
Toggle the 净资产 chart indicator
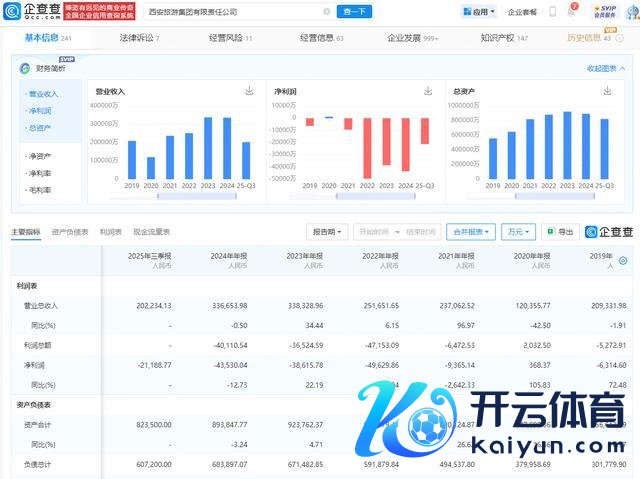click(x=40, y=156)
